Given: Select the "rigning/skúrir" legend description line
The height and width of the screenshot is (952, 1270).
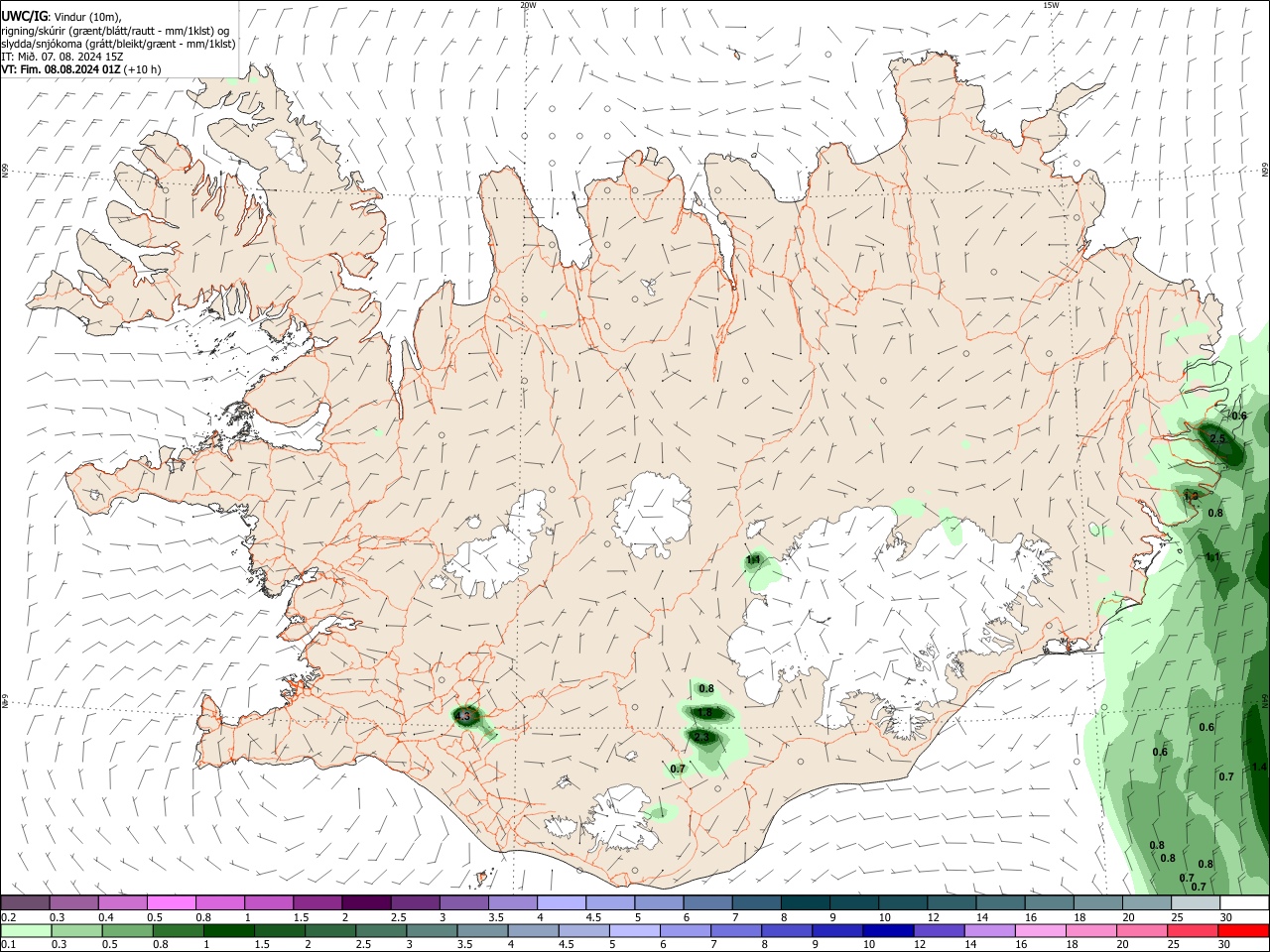Looking at the screenshot, I should [x=115, y=31].
